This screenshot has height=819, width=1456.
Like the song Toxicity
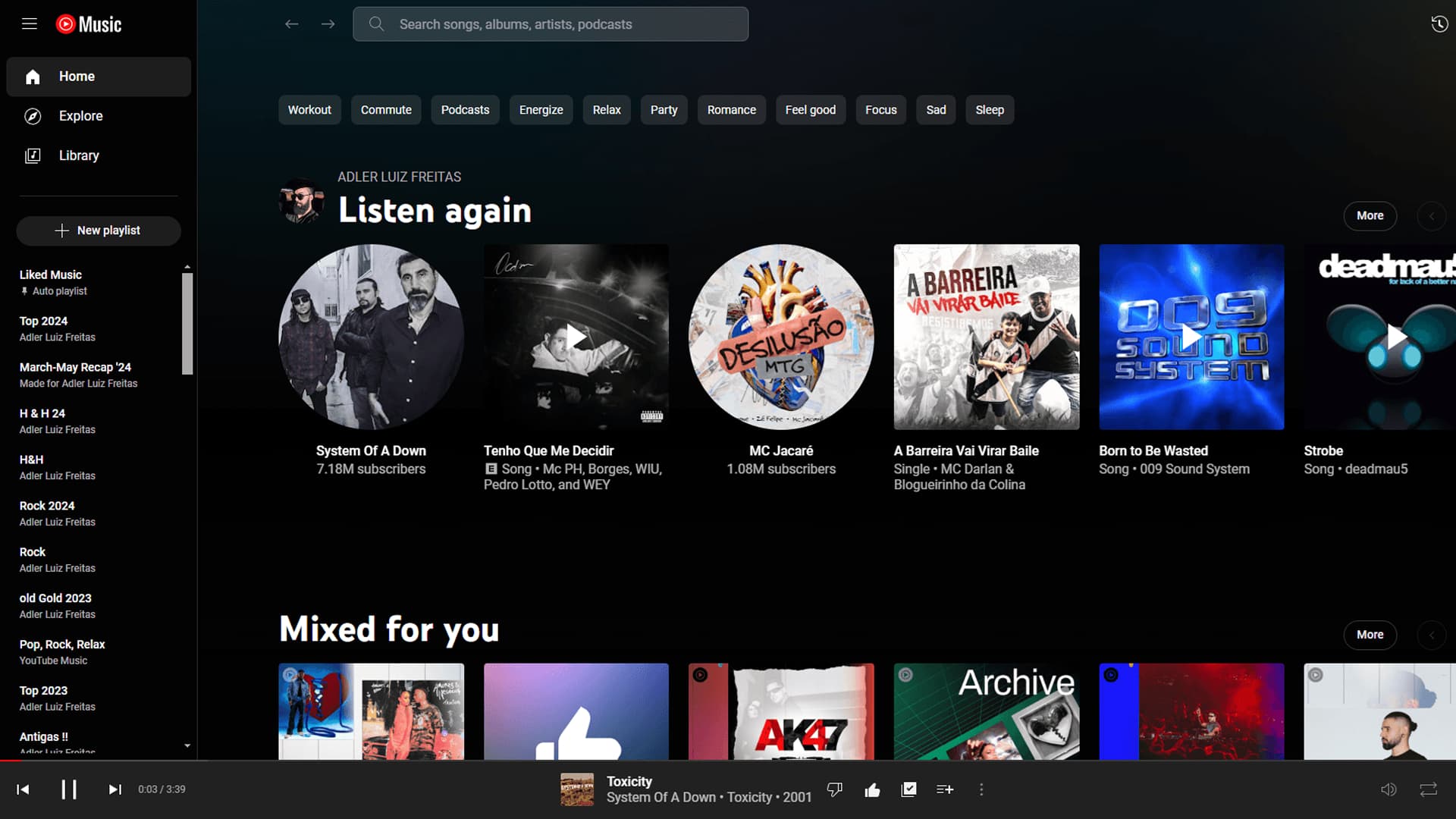click(872, 789)
